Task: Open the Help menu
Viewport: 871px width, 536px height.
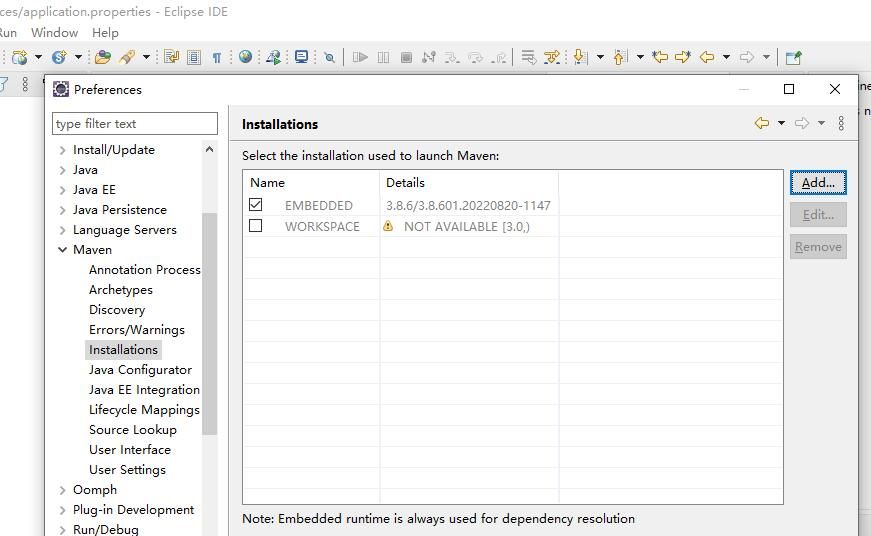Action: point(105,32)
